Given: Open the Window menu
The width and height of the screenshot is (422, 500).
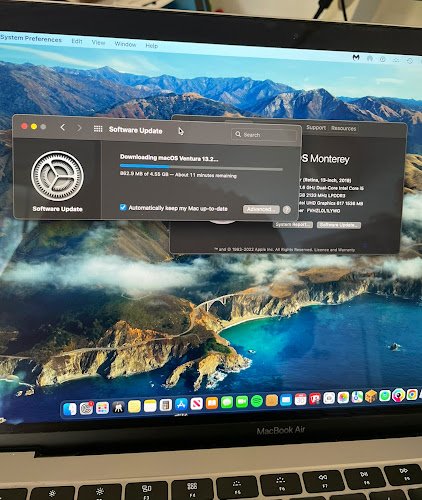Looking at the screenshot, I should 125,44.
